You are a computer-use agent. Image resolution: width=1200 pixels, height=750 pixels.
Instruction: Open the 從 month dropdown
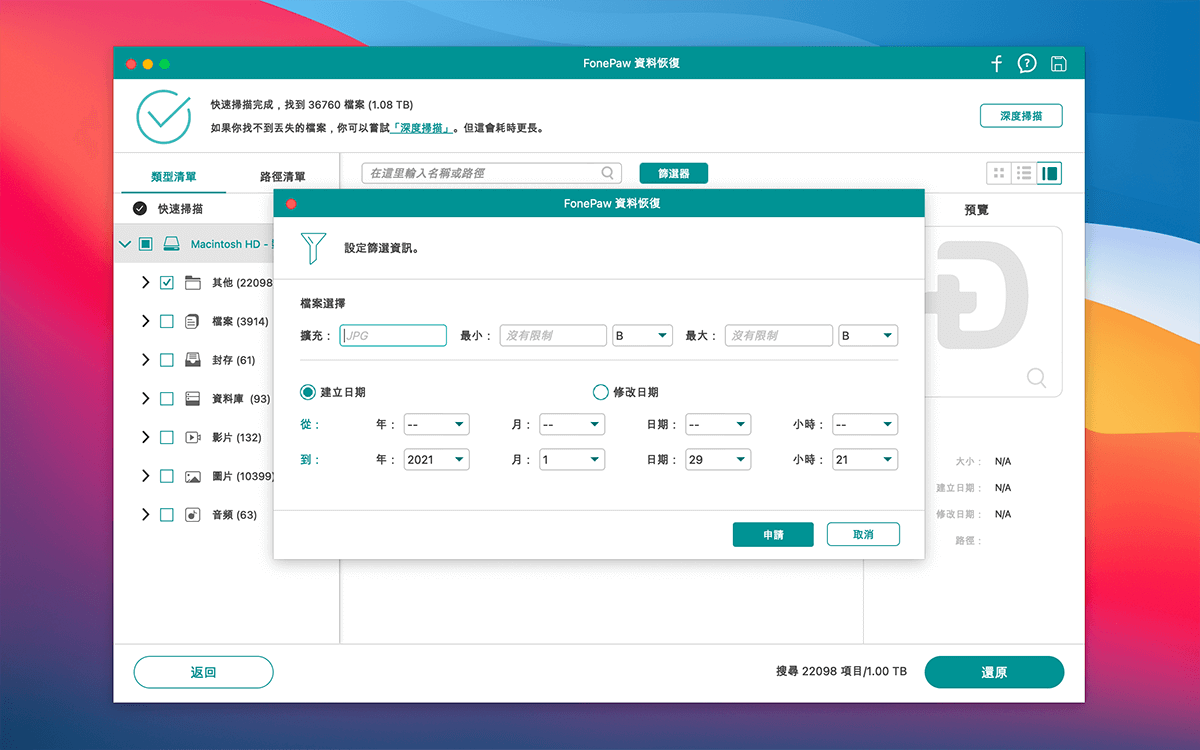coord(571,425)
